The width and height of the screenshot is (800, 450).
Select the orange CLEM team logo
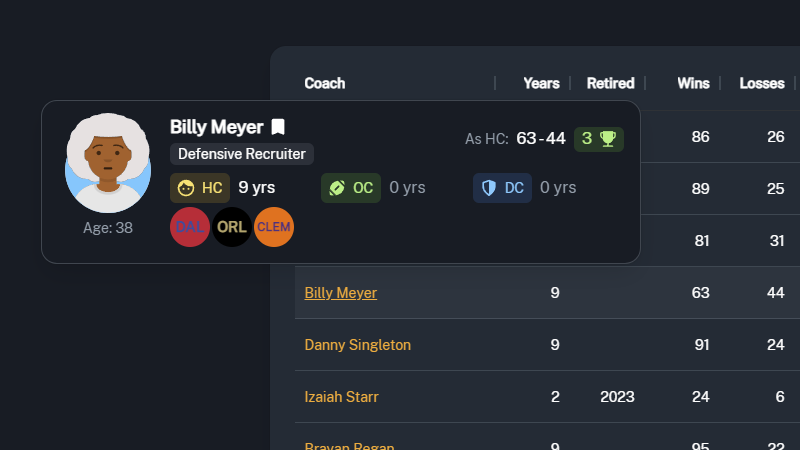coord(274,227)
